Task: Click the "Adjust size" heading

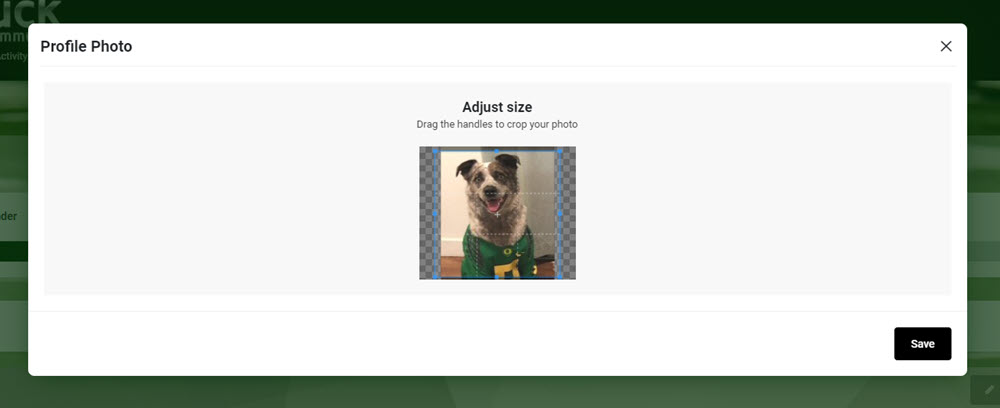Action: (497, 107)
